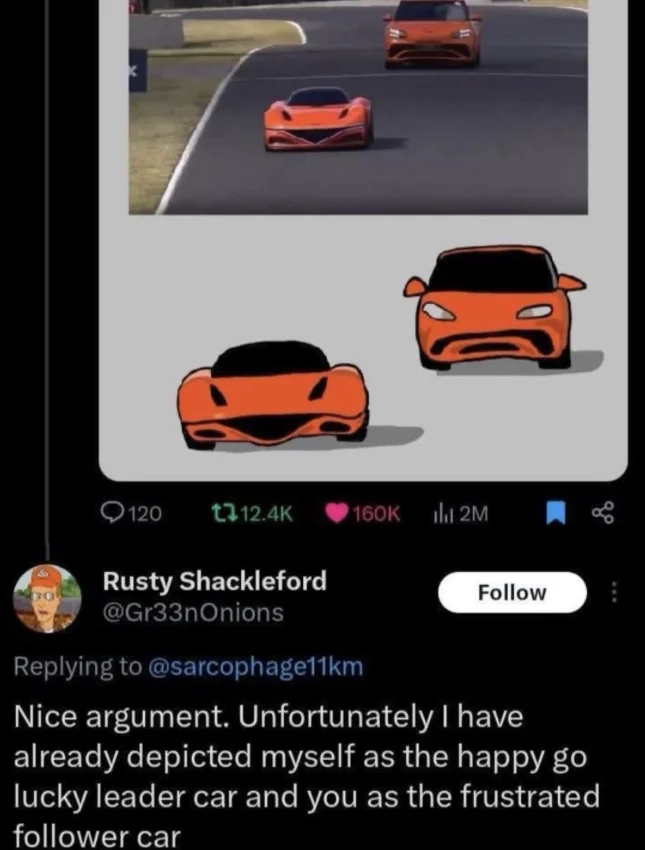Open the replies via the comment bubble icon
The image size is (645, 850).
pos(112,513)
